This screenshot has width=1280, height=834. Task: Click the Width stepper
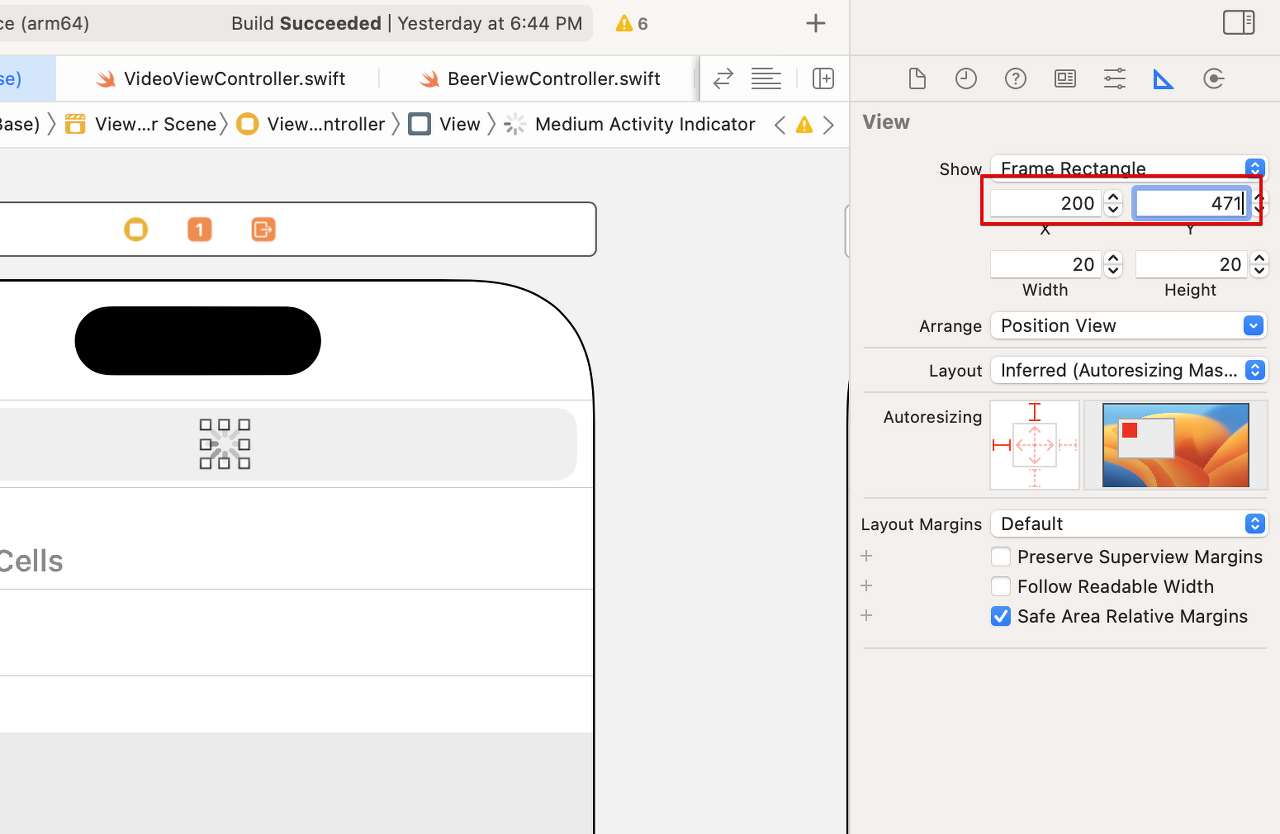click(x=1113, y=265)
